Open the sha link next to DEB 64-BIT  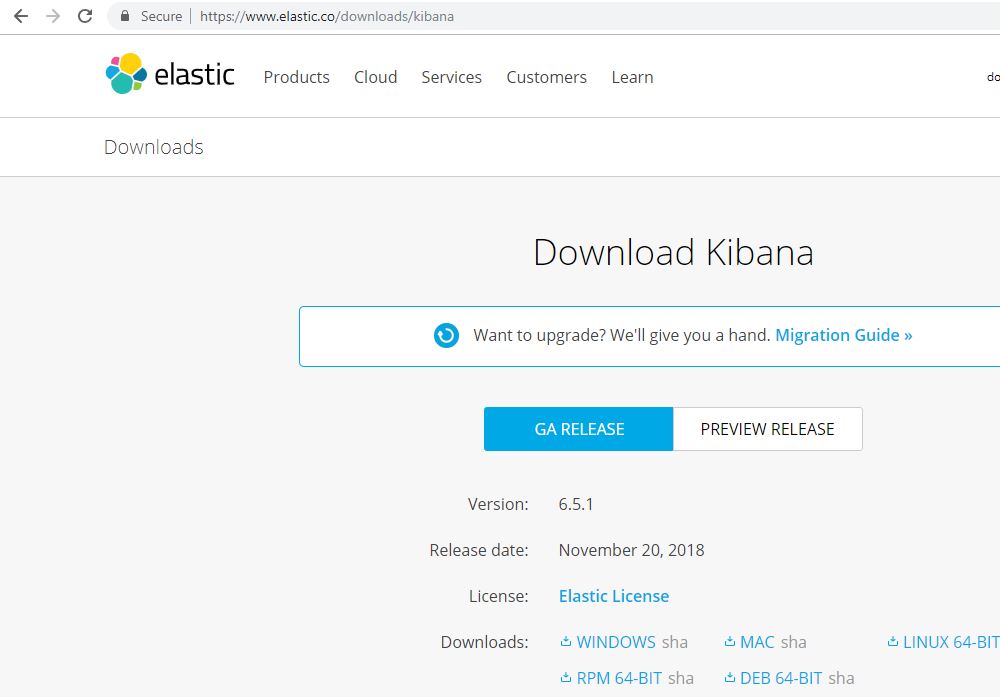[x=841, y=679]
